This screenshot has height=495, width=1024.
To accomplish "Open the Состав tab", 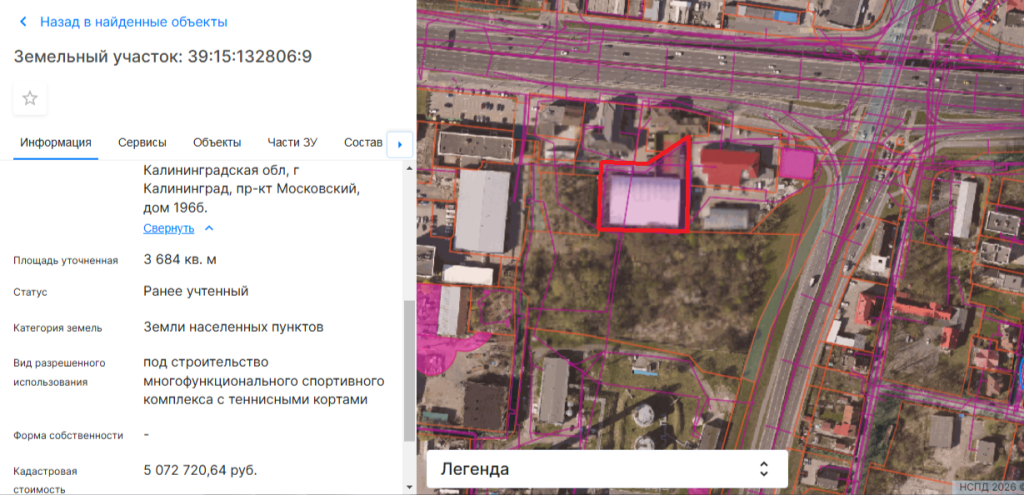I will coord(362,143).
